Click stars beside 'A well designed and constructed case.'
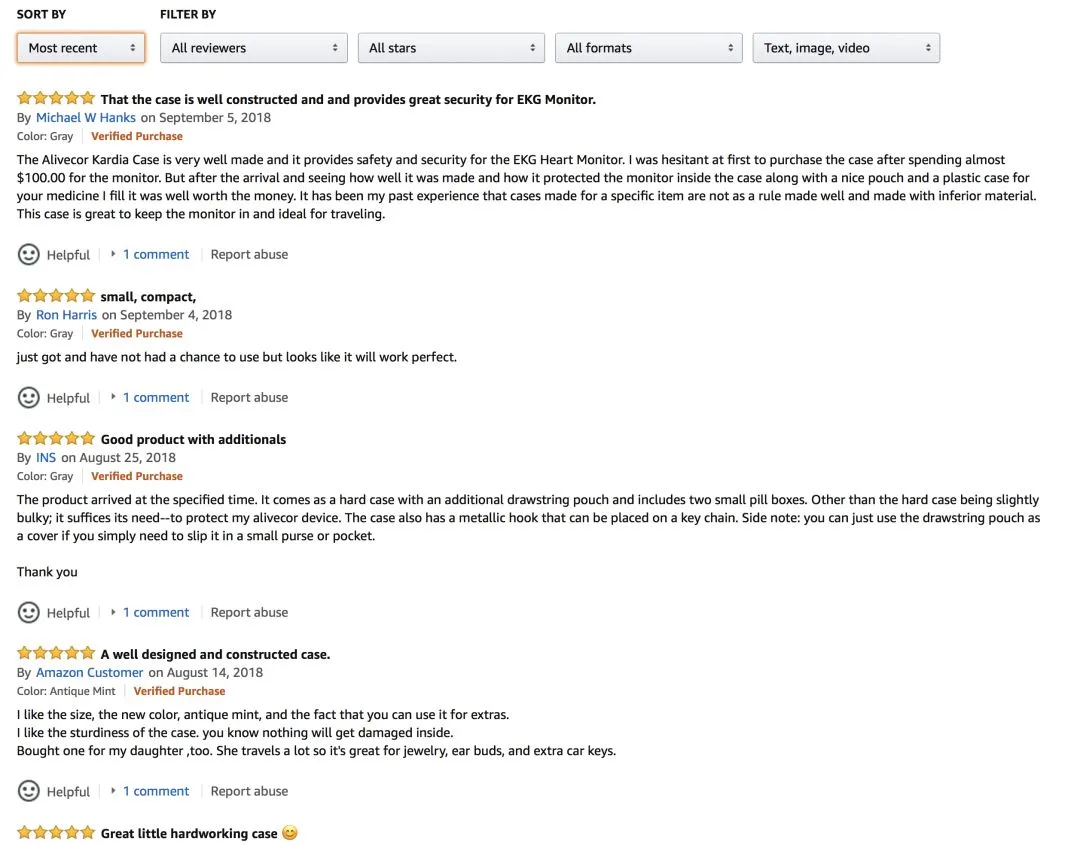 pyautogui.click(x=56, y=653)
